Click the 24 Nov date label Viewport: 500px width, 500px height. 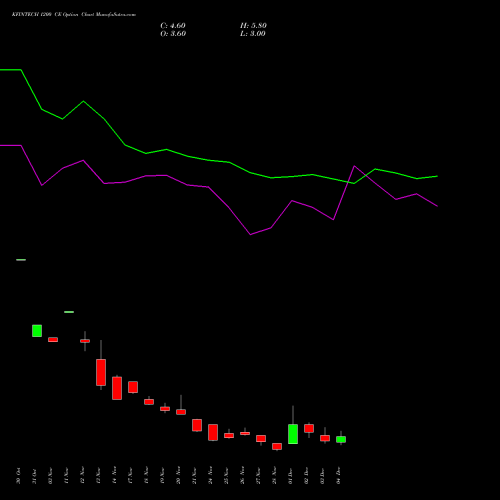(x=210, y=476)
